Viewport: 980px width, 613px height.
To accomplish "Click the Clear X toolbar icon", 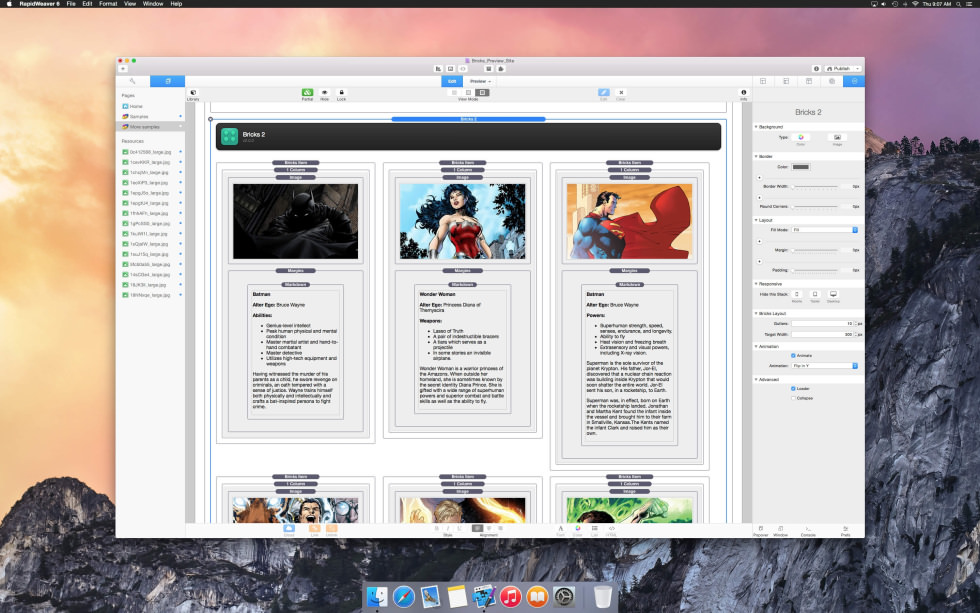I will pos(621,92).
